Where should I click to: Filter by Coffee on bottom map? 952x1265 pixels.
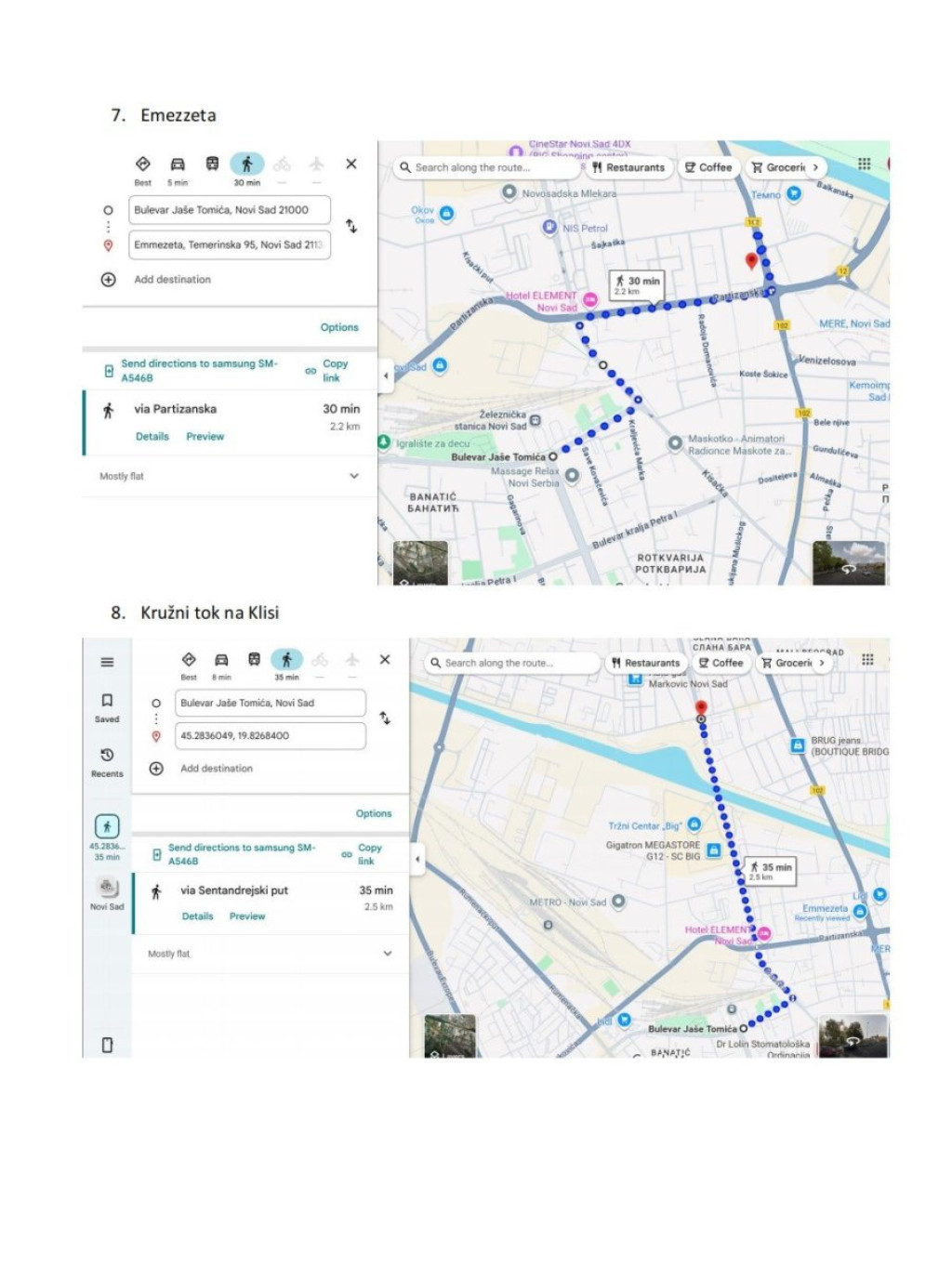[x=721, y=663]
